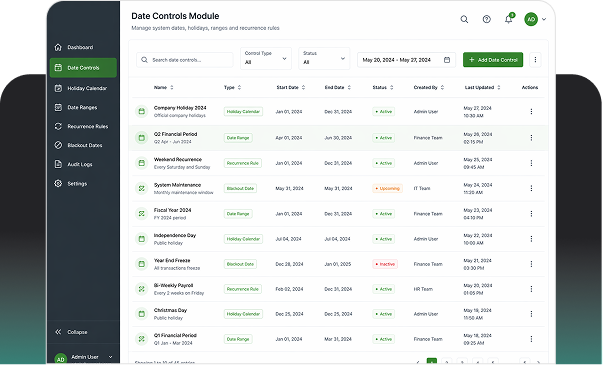Sort table by Start Date column
The width and height of the screenshot is (603, 365).
291,87
